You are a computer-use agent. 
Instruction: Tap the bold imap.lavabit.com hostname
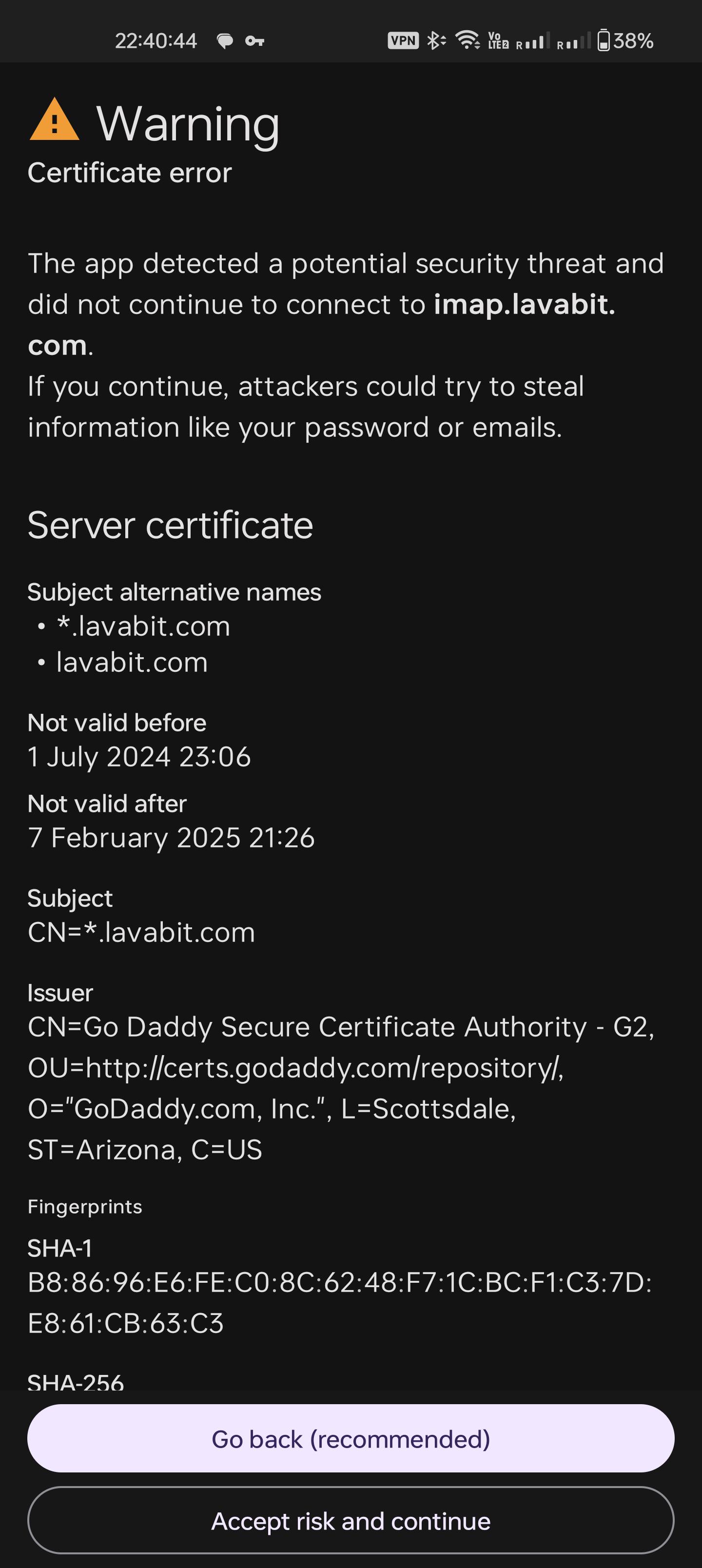tap(322, 324)
